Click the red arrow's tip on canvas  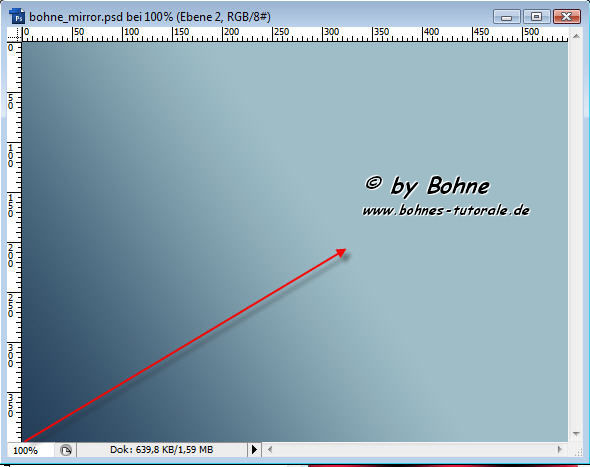tap(342, 252)
